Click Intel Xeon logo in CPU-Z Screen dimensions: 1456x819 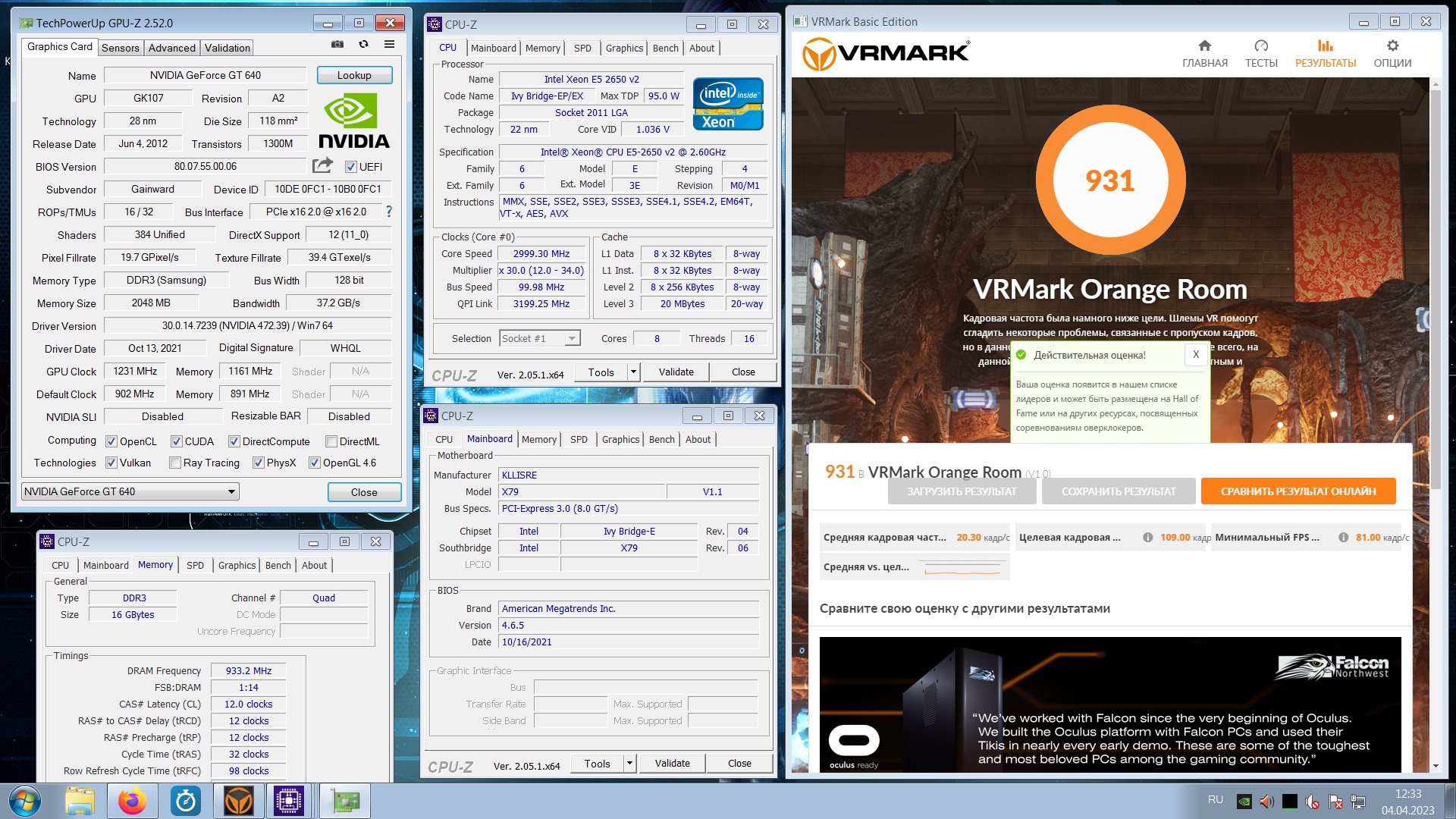728,104
